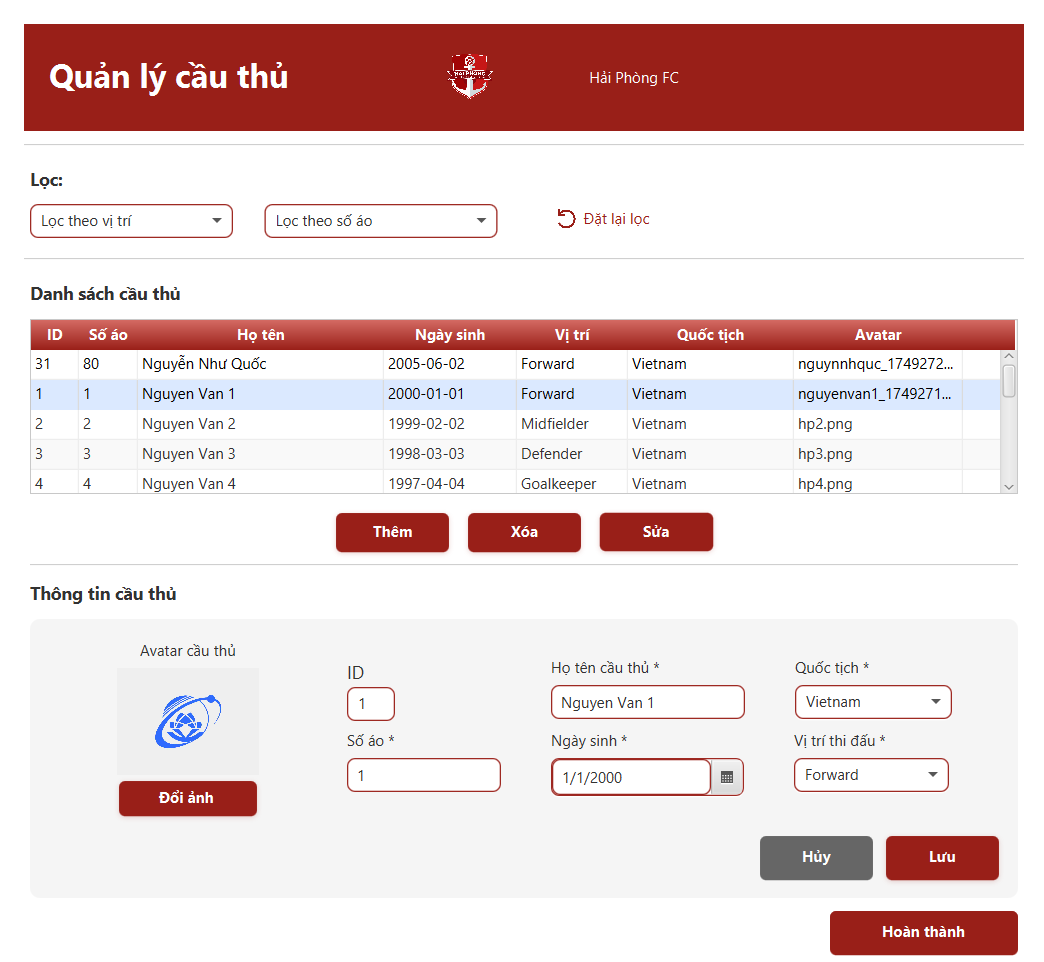
Task: Expand the 'Lọc theo số áo' dropdown
Action: point(380,221)
